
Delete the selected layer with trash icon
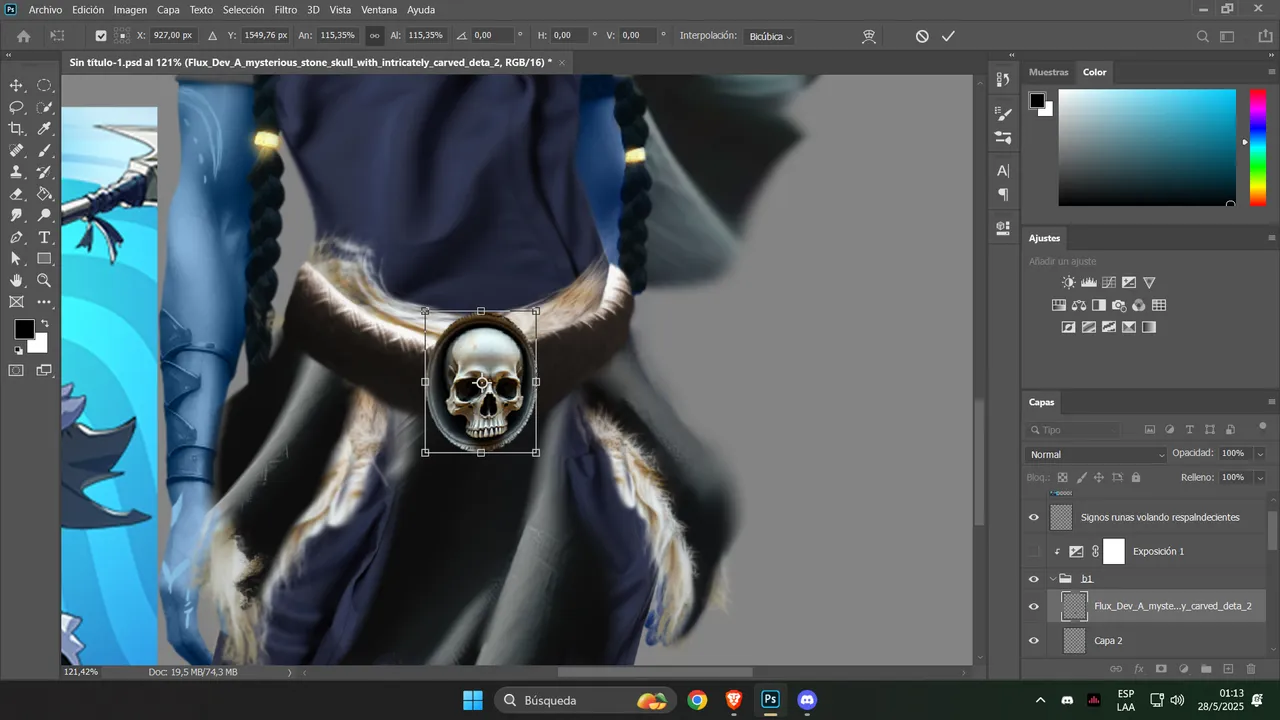1251,669
